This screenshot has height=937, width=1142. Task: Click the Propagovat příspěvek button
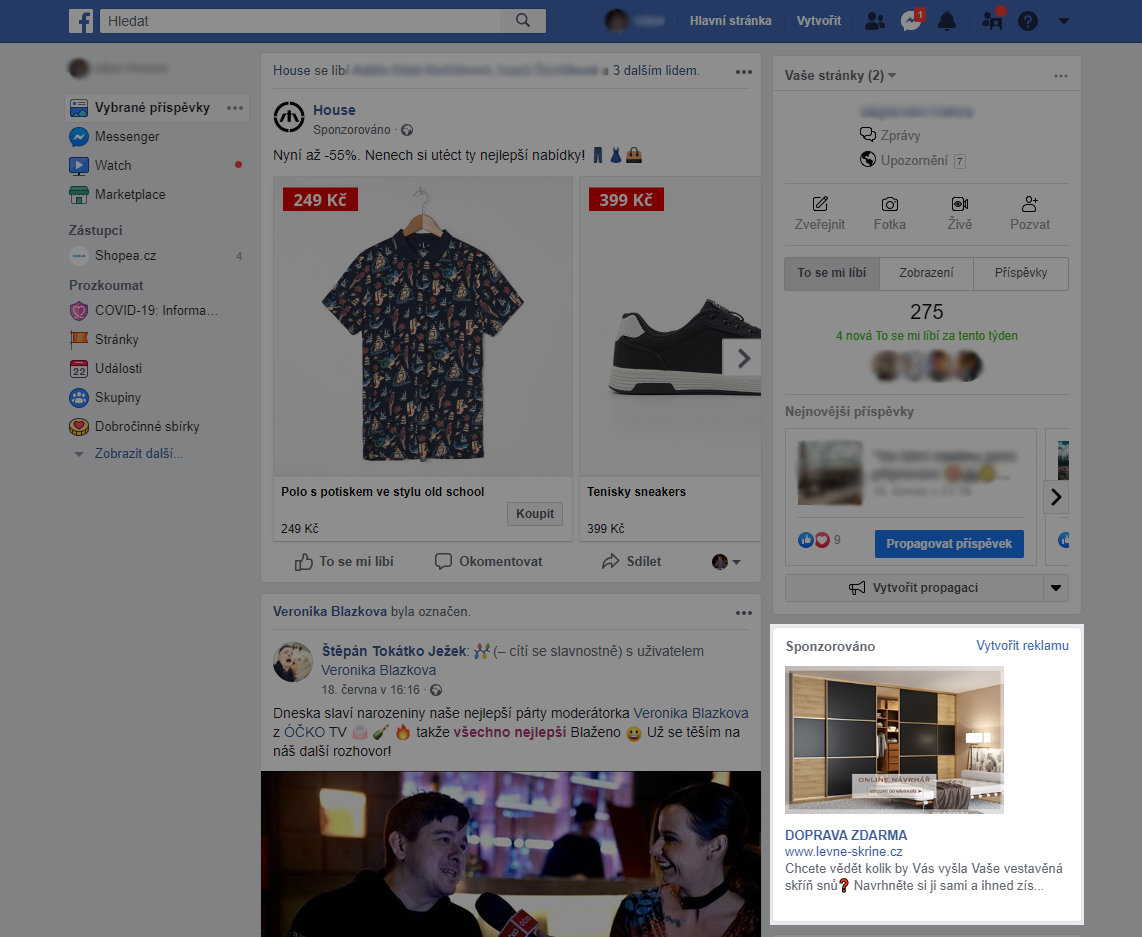coord(948,544)
